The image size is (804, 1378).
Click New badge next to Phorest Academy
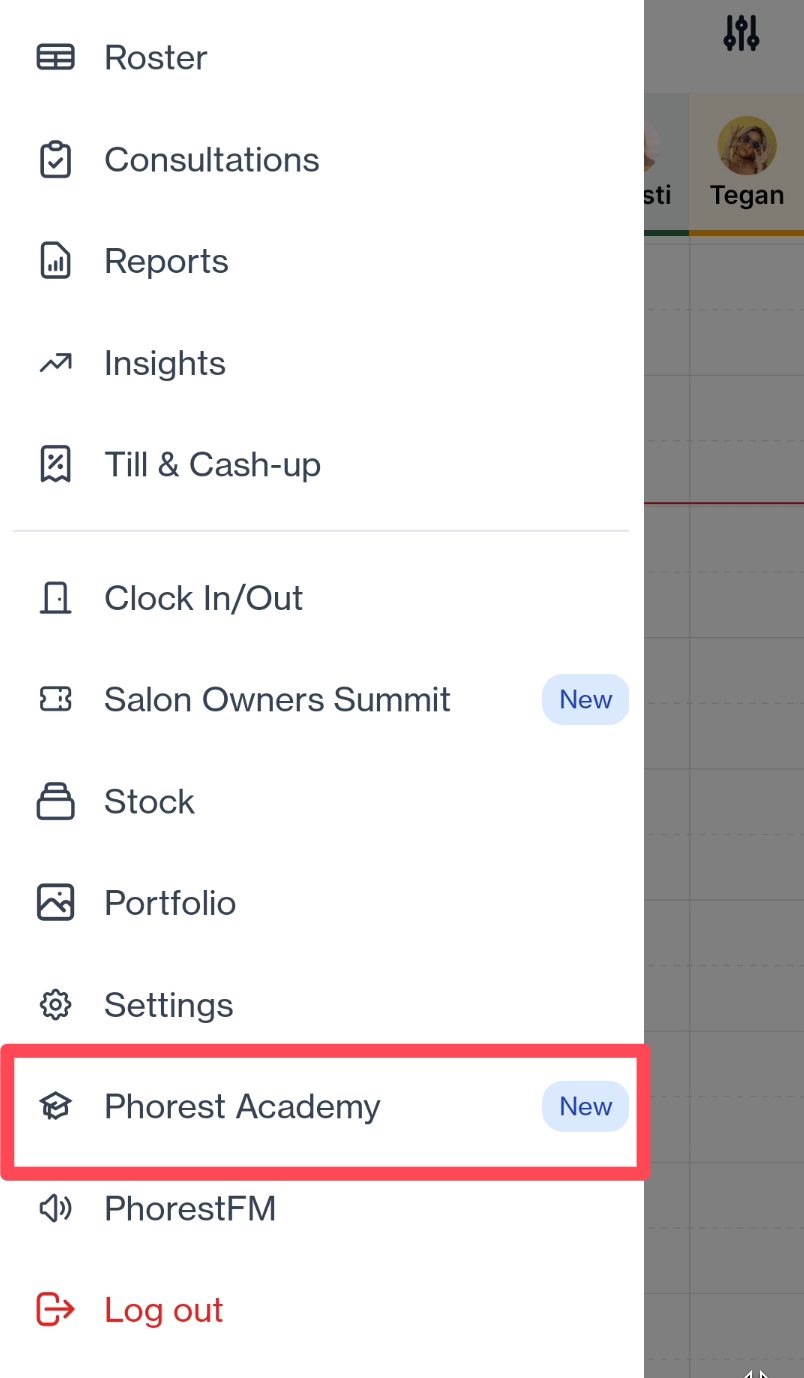pos(585,1107)
